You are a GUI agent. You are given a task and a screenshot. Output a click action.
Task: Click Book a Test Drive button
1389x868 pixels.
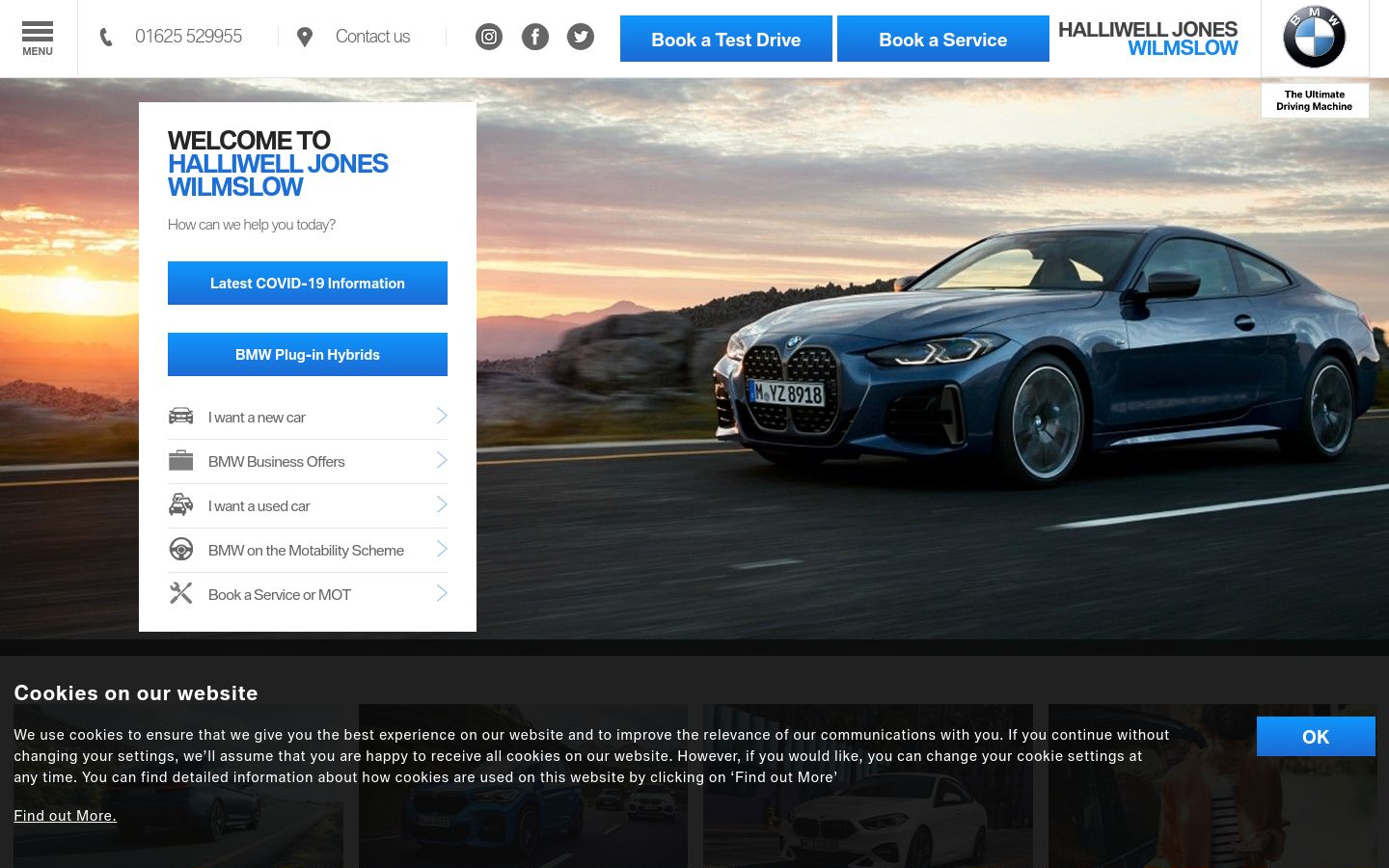726,39
